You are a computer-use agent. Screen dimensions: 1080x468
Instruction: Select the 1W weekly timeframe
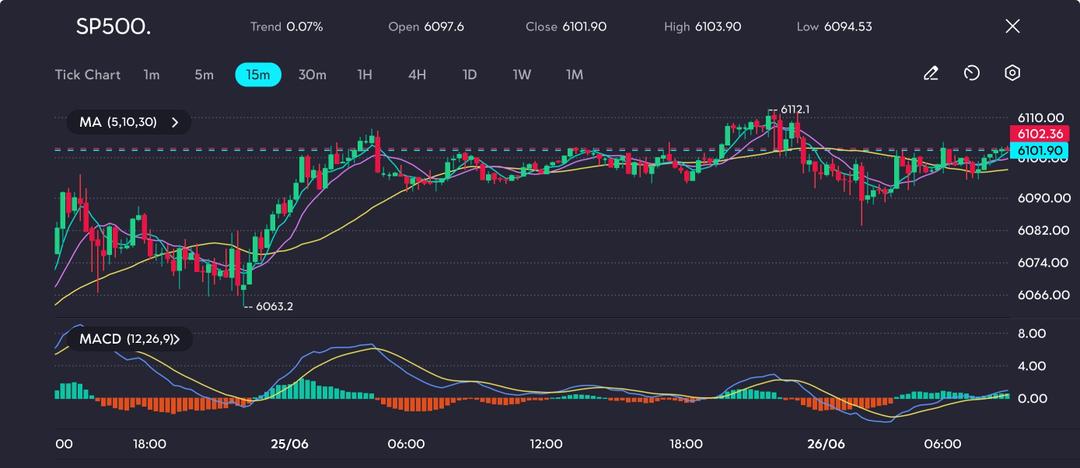pos(522,75)
